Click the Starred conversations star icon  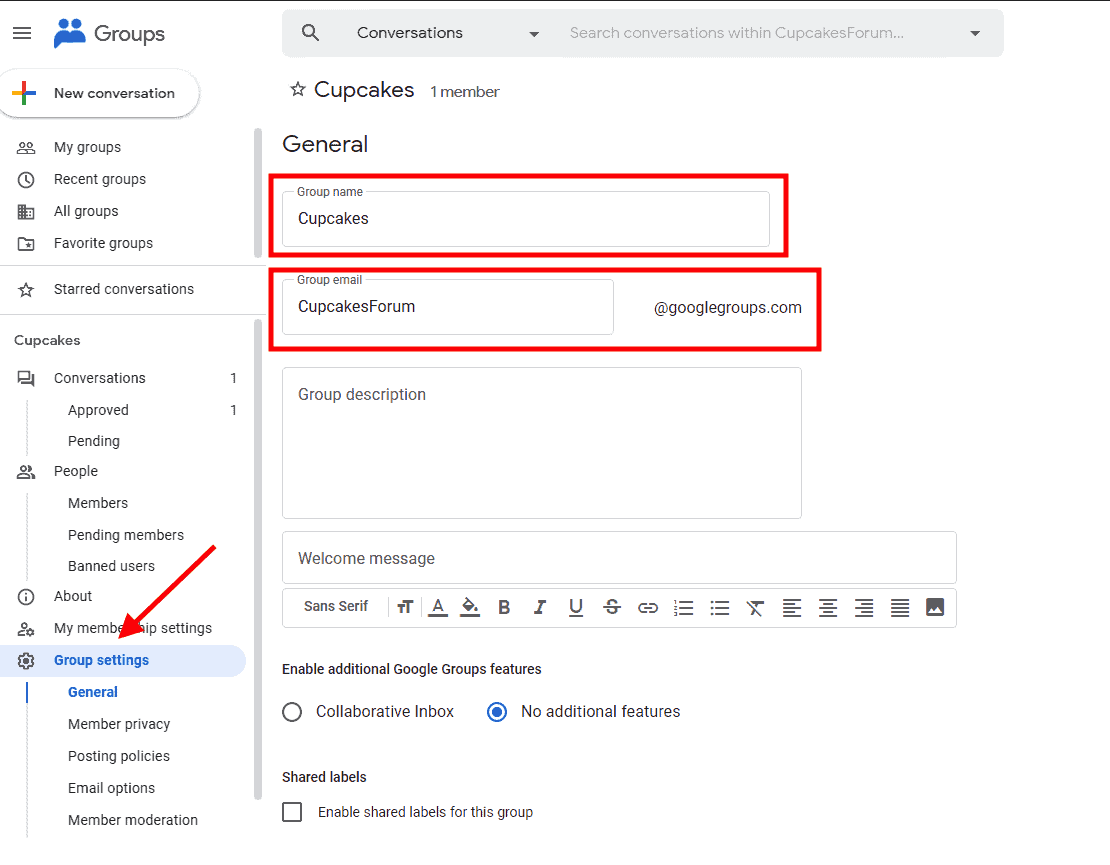[26, 290]
